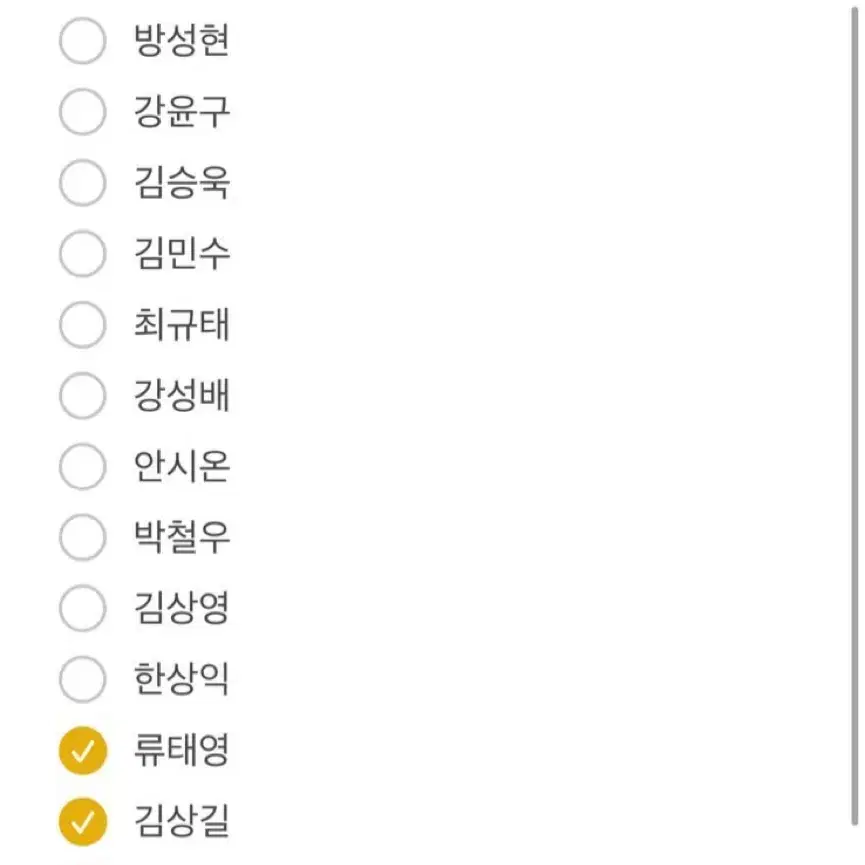
Task: Tick the 김승욱 selection circle
Action: click(83, 183)
